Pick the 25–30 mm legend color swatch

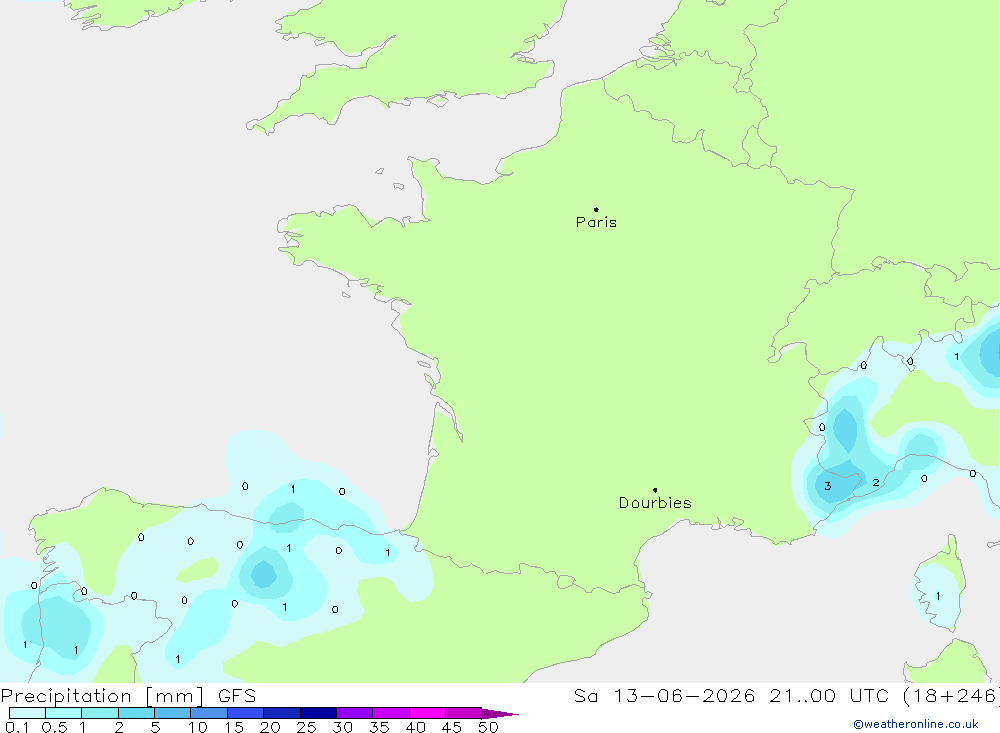coord(318,713)
